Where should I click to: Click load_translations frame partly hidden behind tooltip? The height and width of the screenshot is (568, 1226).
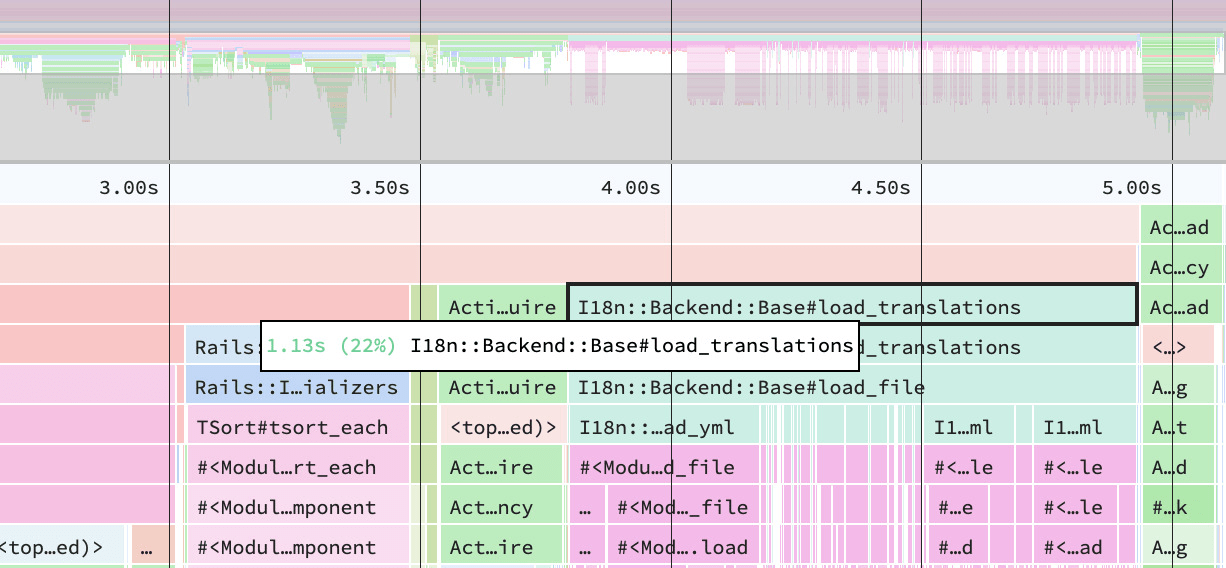coord(998,346)
